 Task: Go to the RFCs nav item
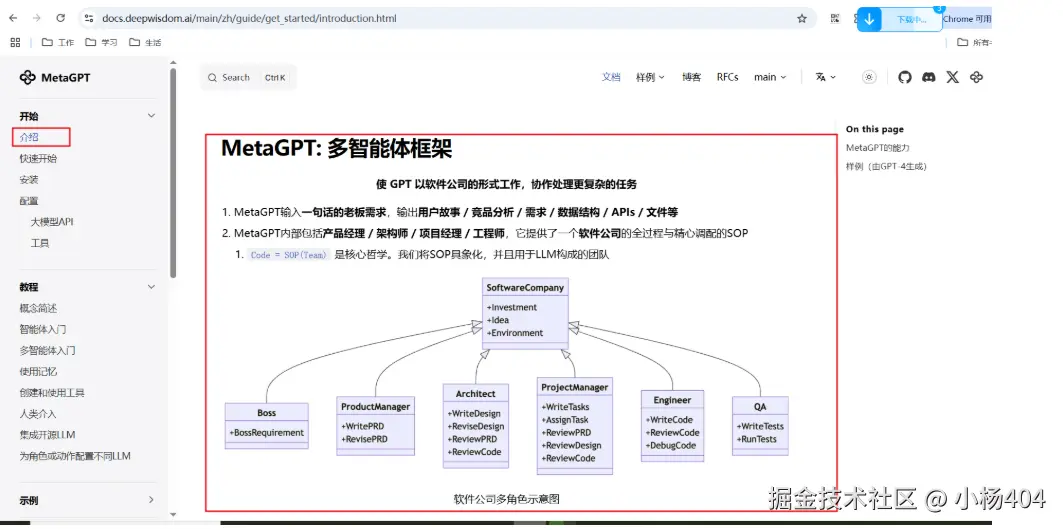pos(727,77)
